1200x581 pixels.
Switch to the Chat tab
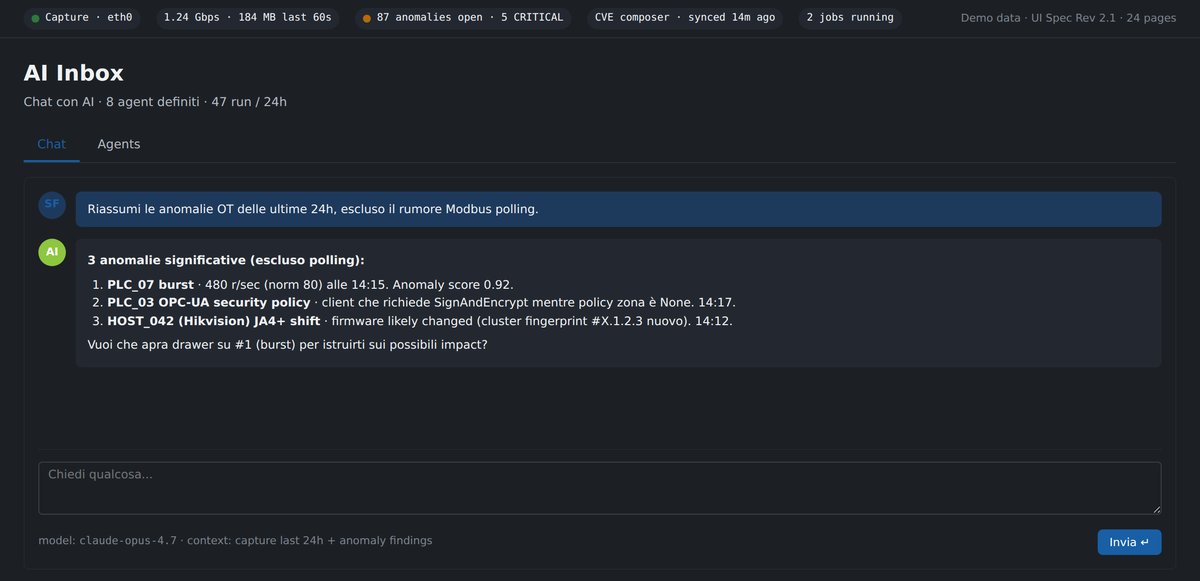click(51, 144)
